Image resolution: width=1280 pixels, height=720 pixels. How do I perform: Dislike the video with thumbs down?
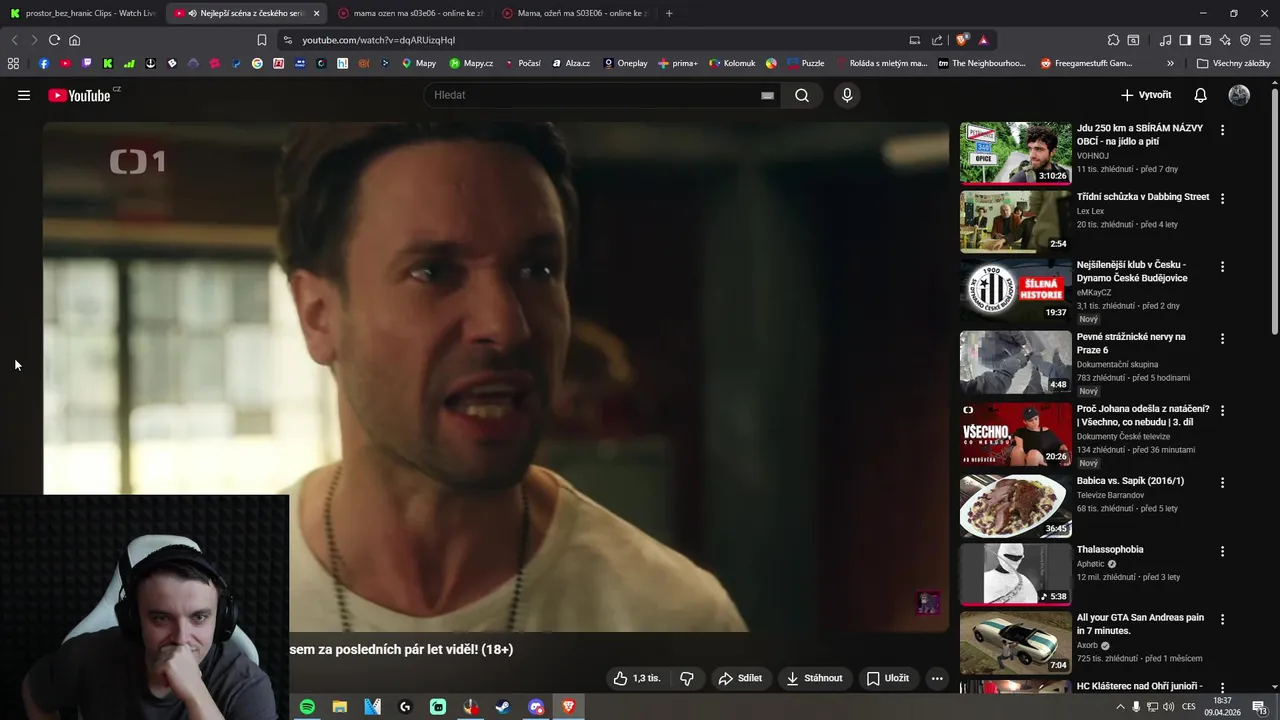coord(687,678)
